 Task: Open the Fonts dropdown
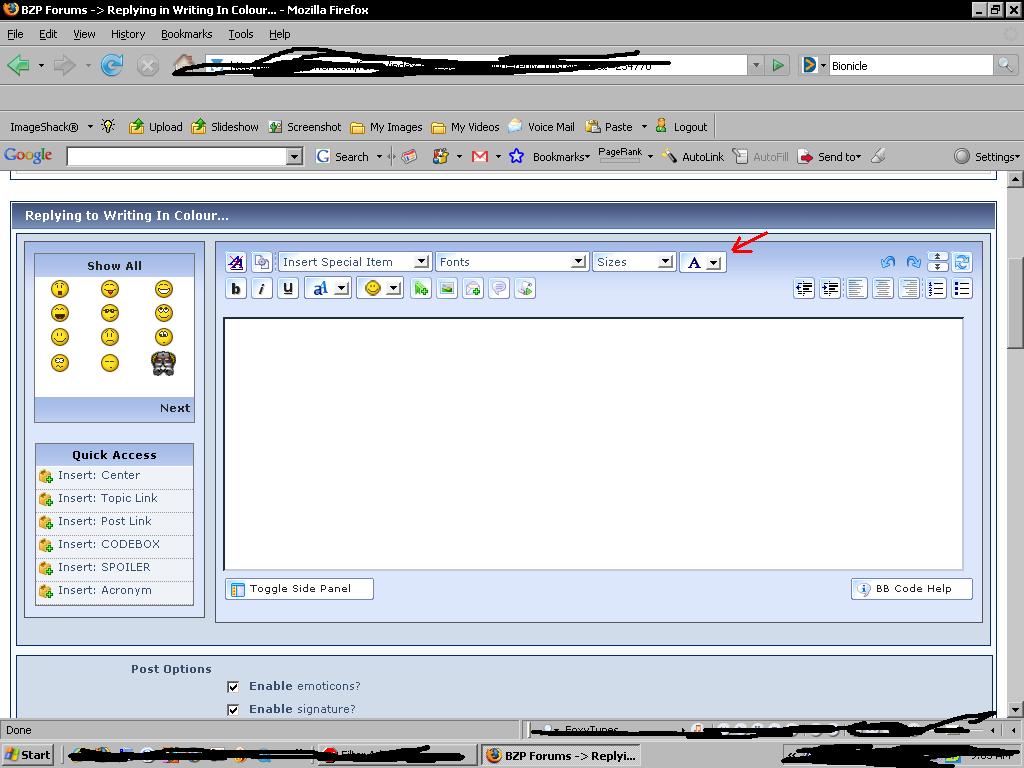tap(511, 262)
